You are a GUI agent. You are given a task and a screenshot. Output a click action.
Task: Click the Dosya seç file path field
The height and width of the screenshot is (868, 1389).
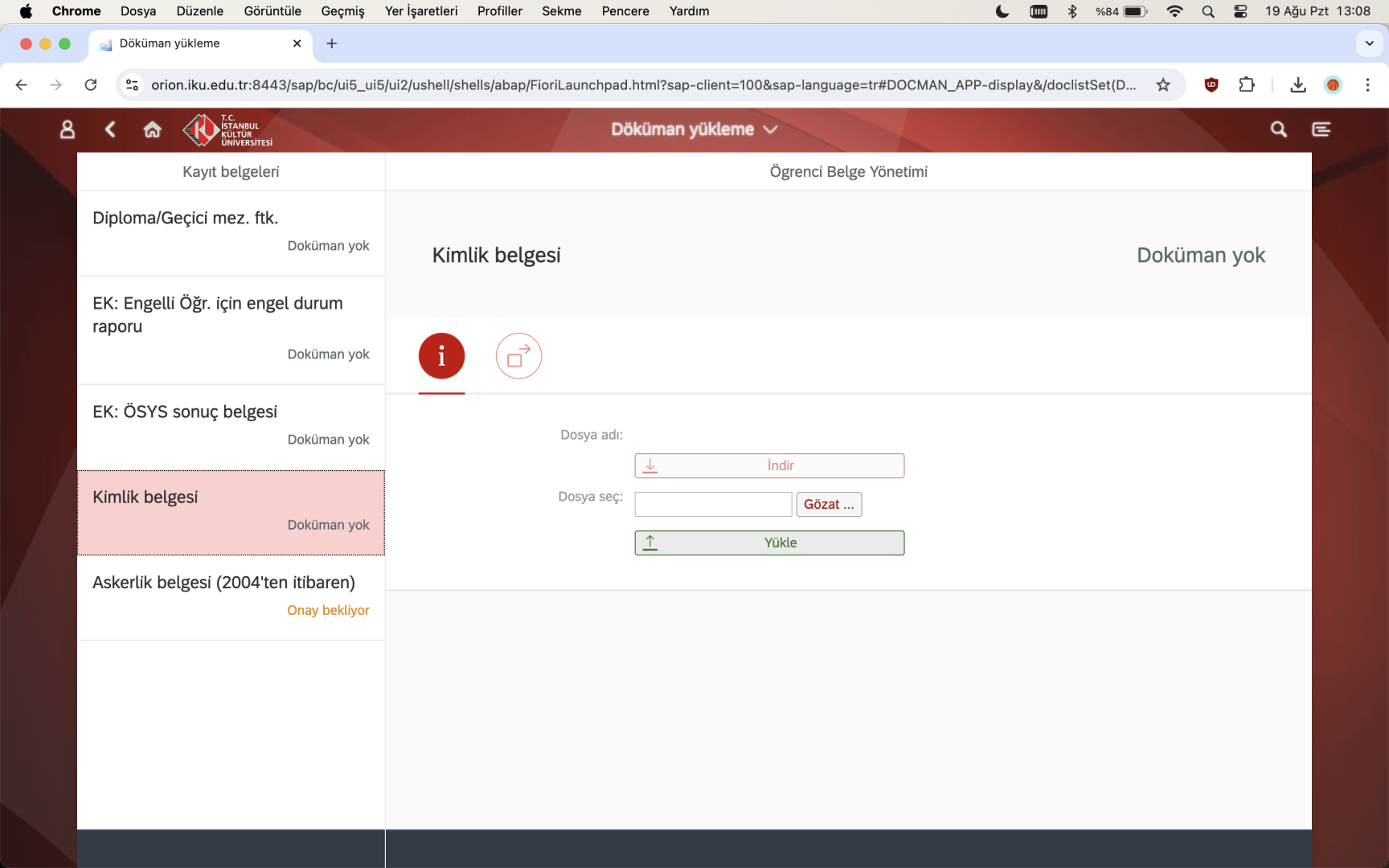pos(713,505)
